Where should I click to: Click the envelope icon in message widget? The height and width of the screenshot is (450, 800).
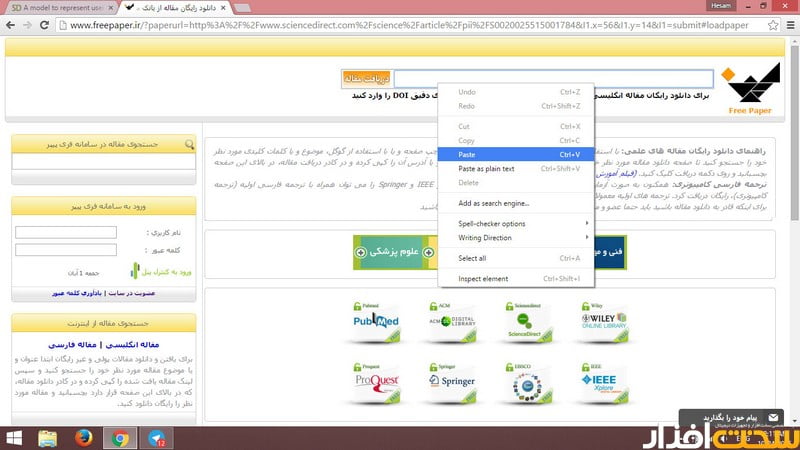[x=773, y=417]
